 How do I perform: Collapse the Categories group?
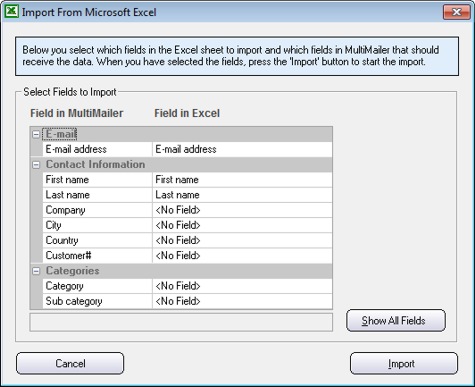click(x=36, y=271)
